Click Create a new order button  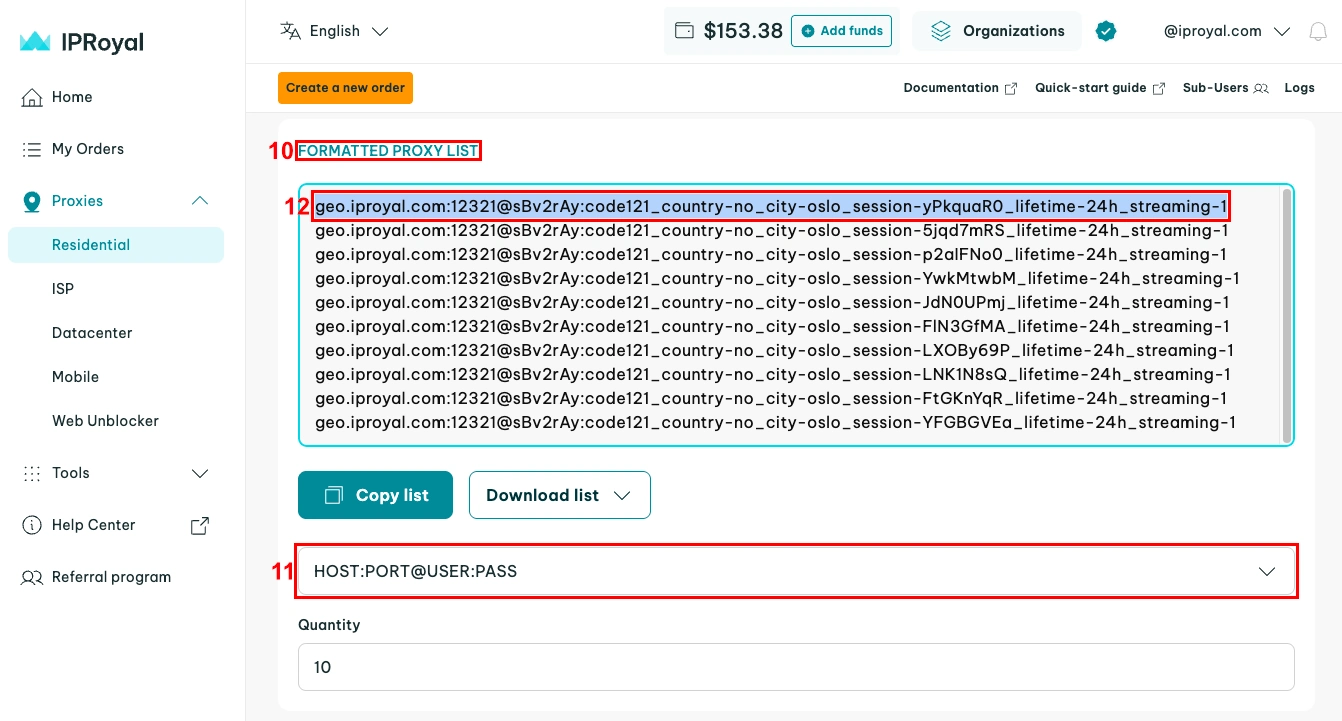click(345, 88)
